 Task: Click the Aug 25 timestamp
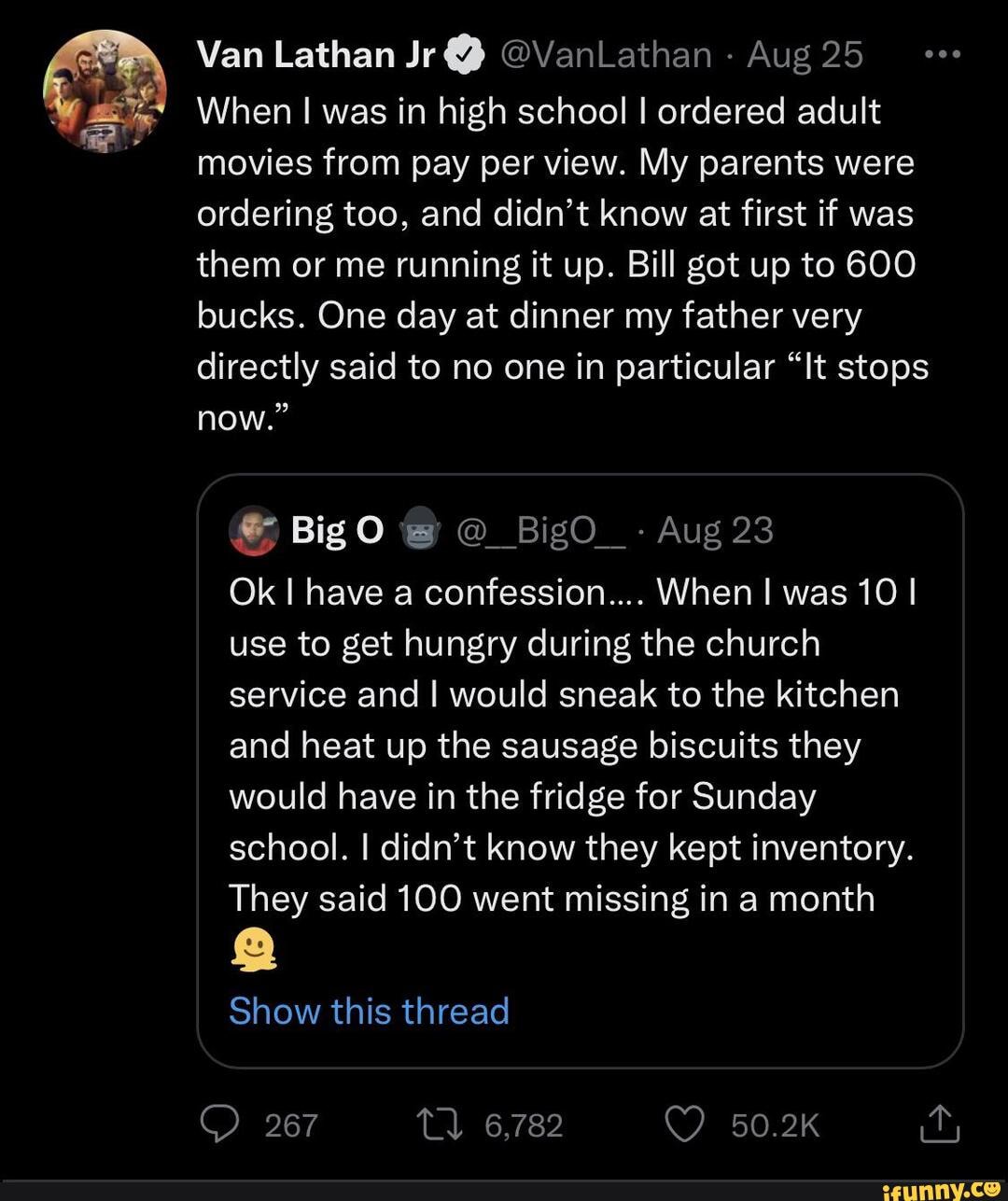click(x=805, y=55)
